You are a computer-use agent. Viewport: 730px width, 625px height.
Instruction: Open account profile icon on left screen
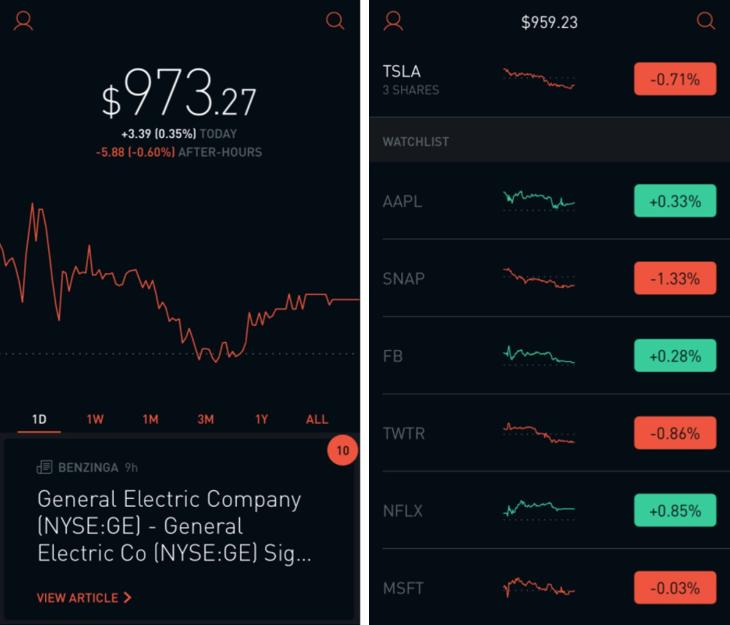(x=23, y=21)
